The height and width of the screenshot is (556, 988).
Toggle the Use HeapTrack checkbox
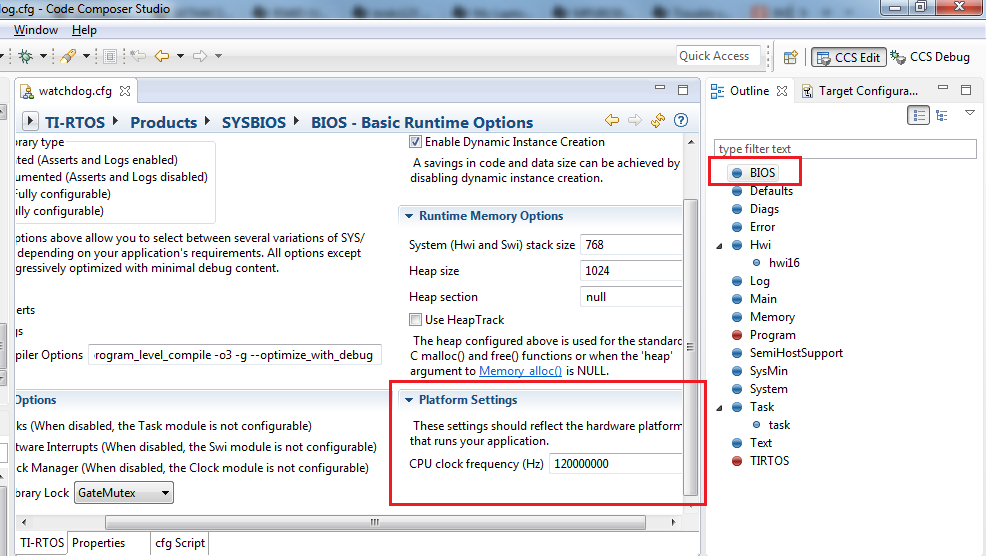tap(415, 320)
